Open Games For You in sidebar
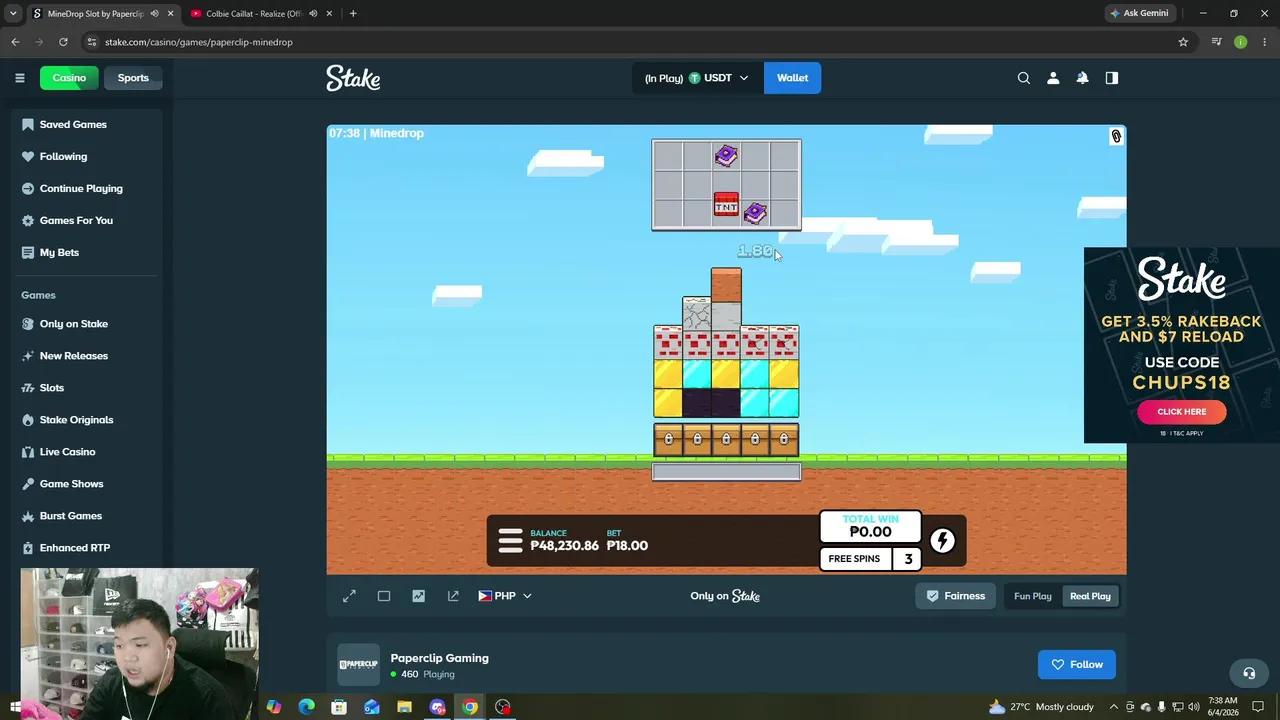Image resolution: width=1280 pixels, height=720 pixels. (76, 220)
